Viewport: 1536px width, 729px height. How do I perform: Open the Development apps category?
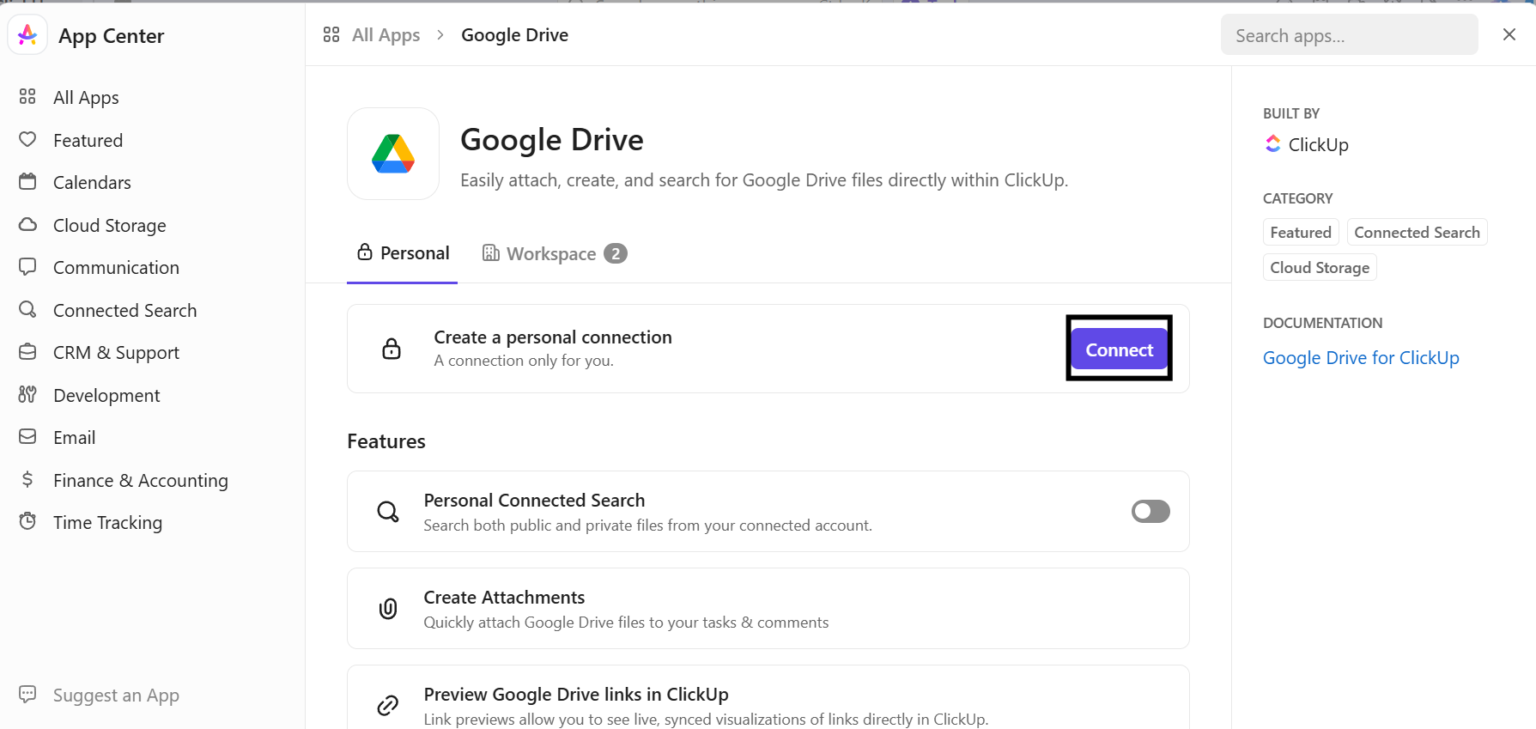pos(106,396)
